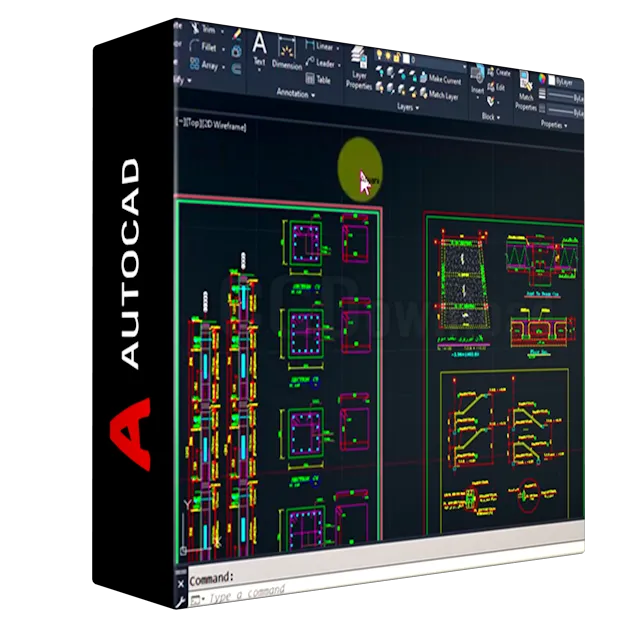The height and width of the screenshot is (630, 630).
Task: Open the Linear dimension dropdown arrow
Action: [338, 48]
